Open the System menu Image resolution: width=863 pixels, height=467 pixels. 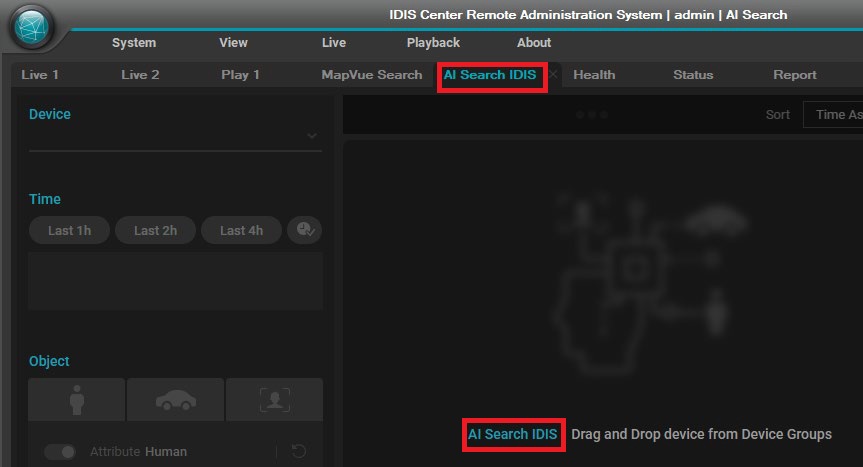point(134,42)
